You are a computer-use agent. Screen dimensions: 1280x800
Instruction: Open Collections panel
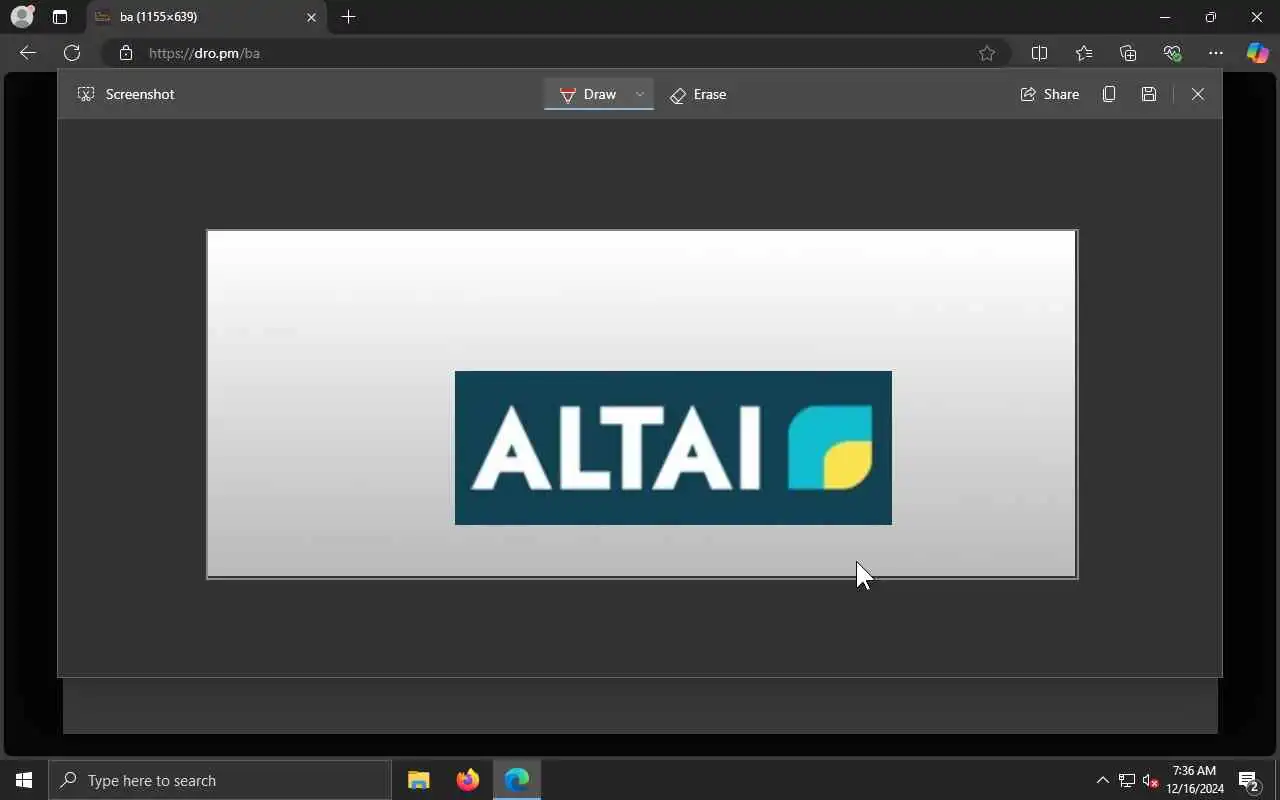click(x=1128, y=53)
